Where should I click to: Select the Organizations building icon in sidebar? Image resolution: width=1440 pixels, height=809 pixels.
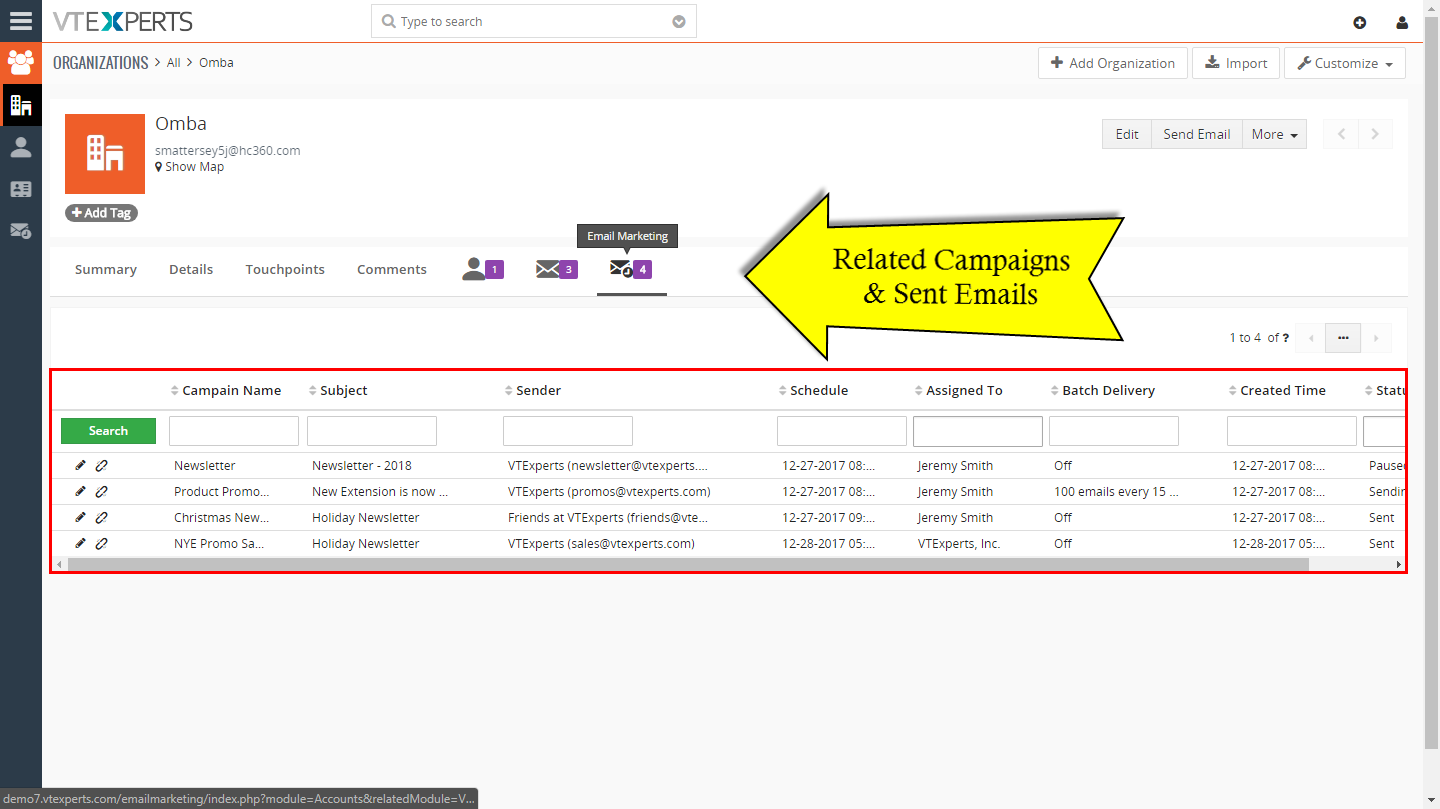click(21, 105)
